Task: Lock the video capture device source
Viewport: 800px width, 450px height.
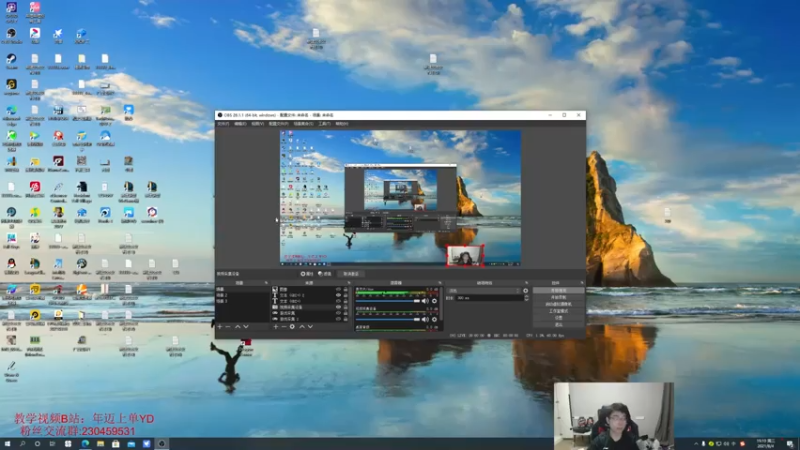Action: click(345, 307)
